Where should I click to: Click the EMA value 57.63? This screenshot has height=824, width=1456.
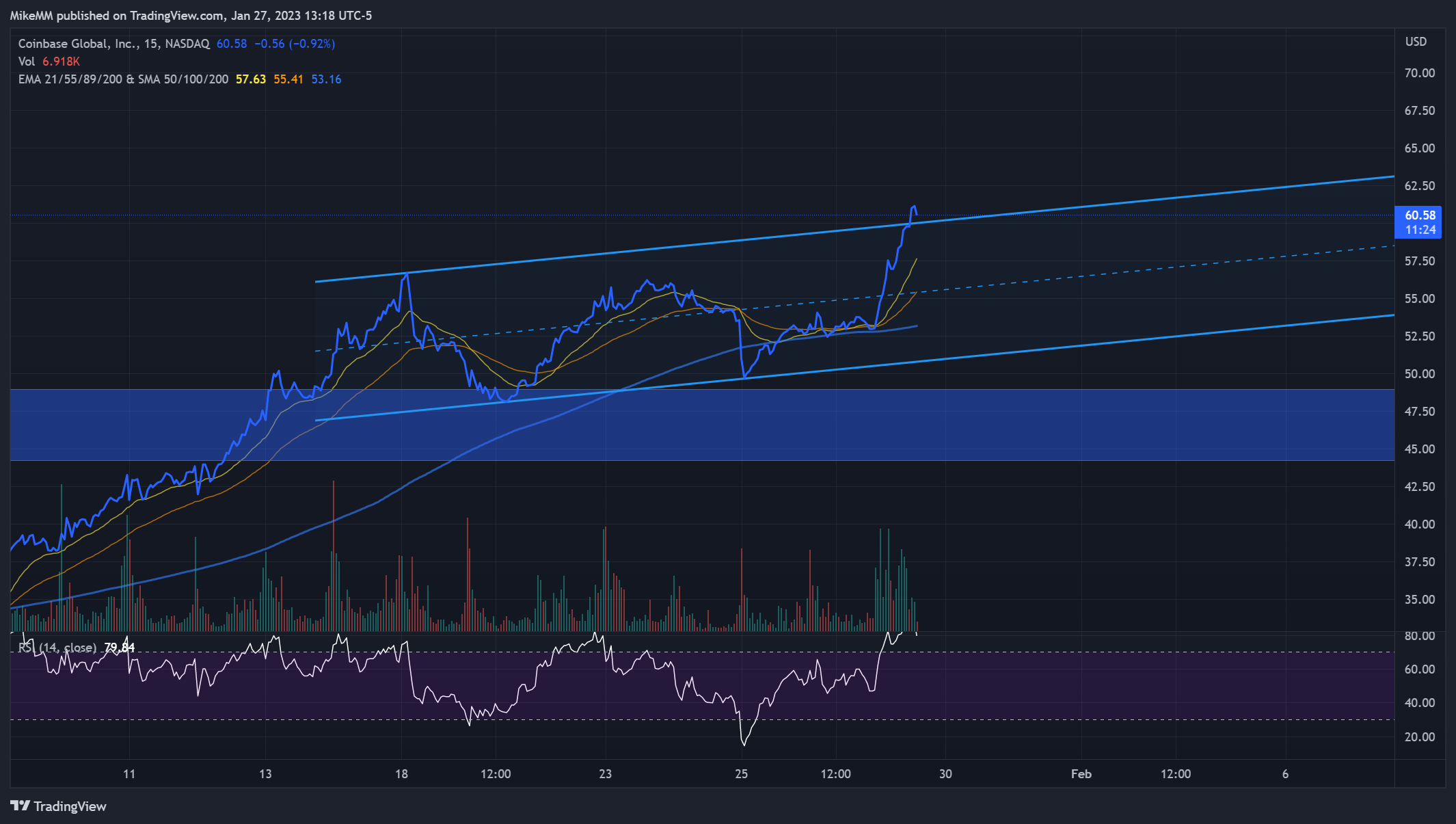[251, 79]
